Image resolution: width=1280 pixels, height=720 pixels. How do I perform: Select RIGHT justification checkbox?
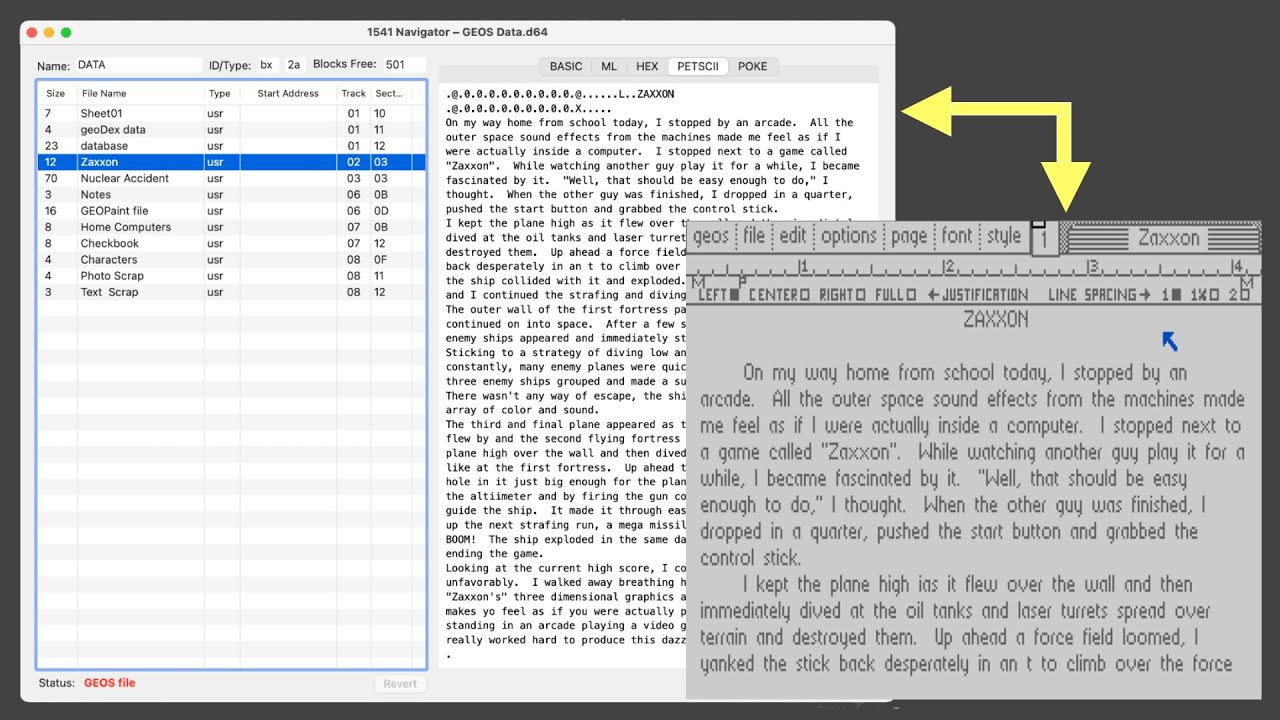(861, 294)
